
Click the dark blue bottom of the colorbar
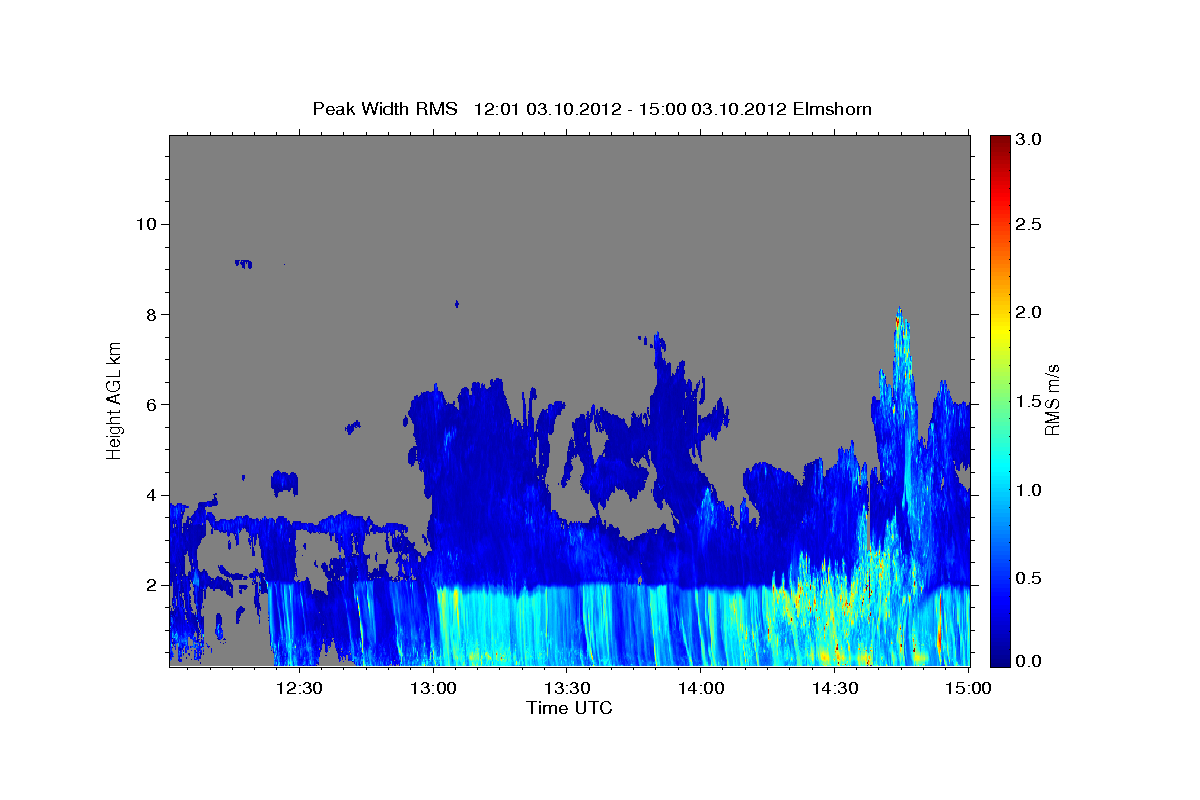tap(999, 656)
